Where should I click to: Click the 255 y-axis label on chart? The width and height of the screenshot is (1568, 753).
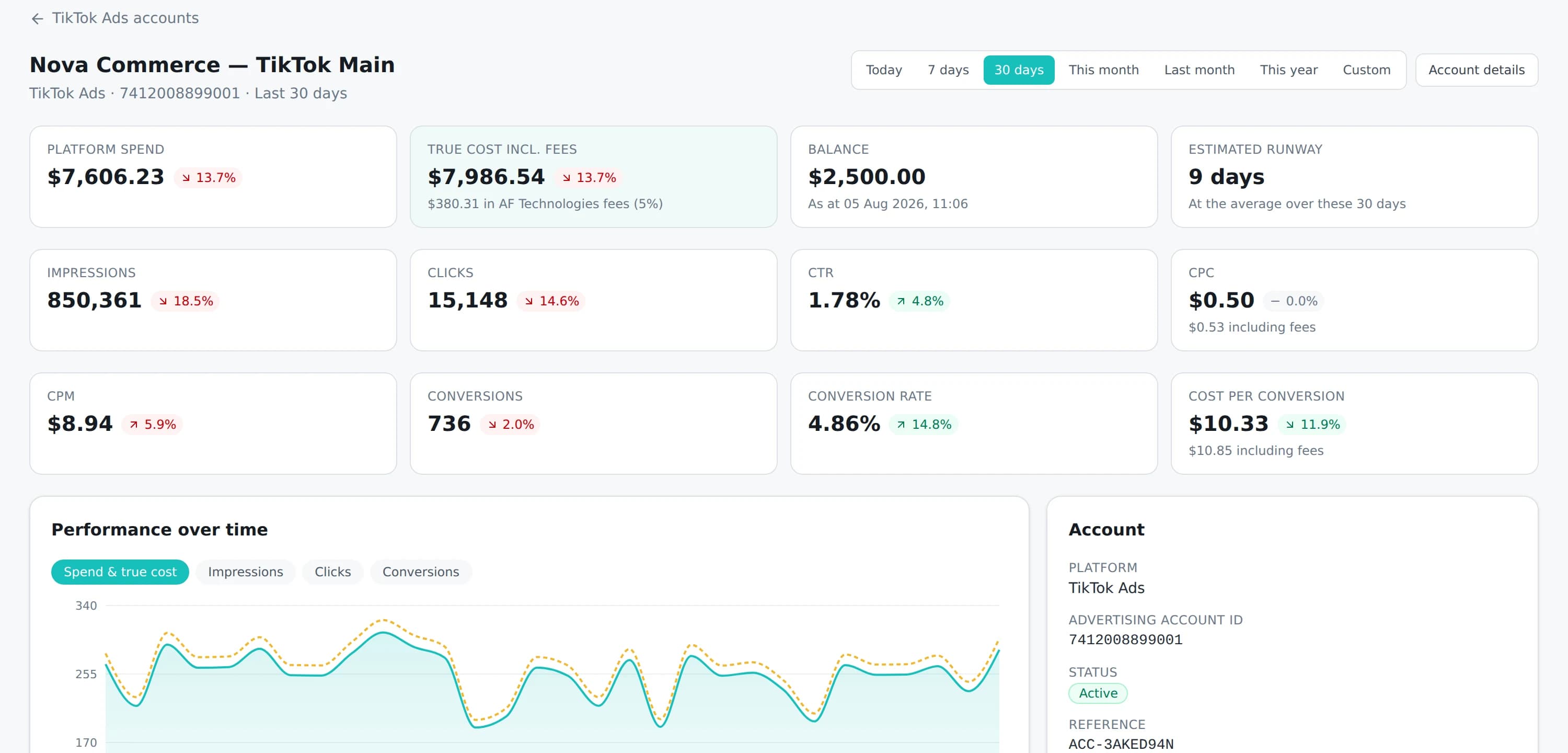(x=86, y=674)
